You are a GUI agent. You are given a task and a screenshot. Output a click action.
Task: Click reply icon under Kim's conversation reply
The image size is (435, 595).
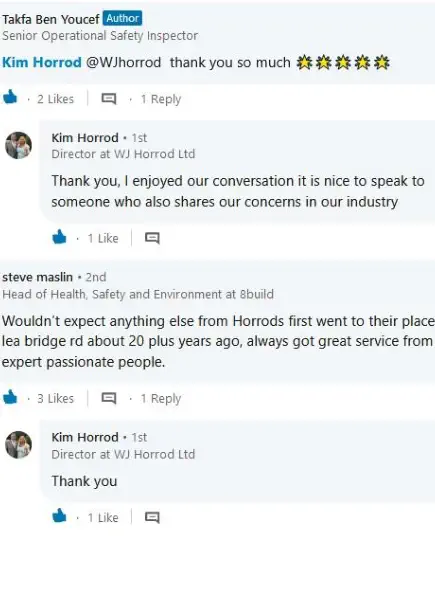[x=152, y=238]
